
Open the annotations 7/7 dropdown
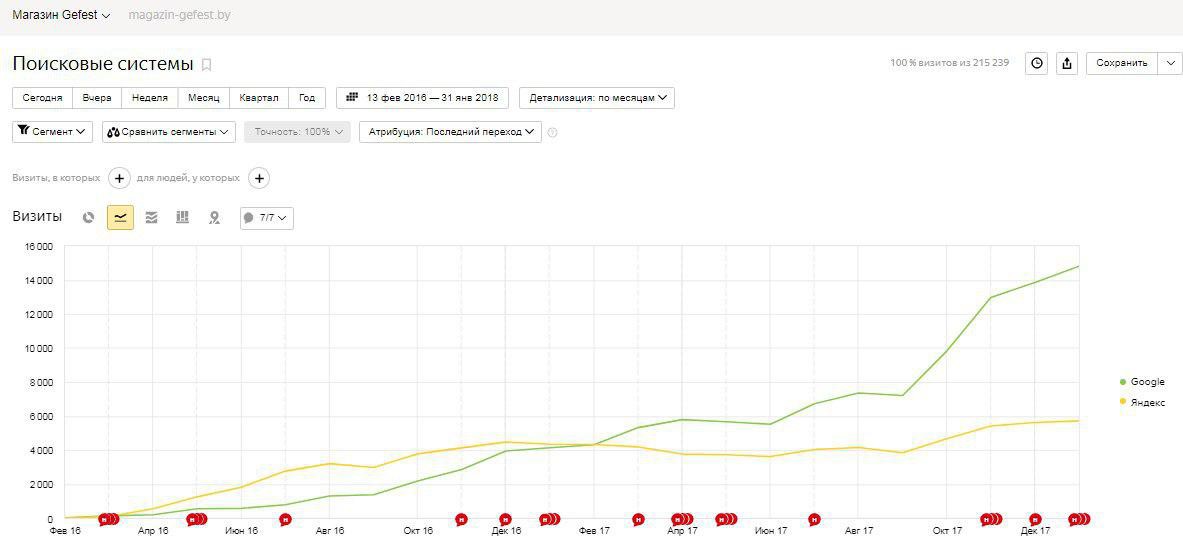click(x=267, y=218)
